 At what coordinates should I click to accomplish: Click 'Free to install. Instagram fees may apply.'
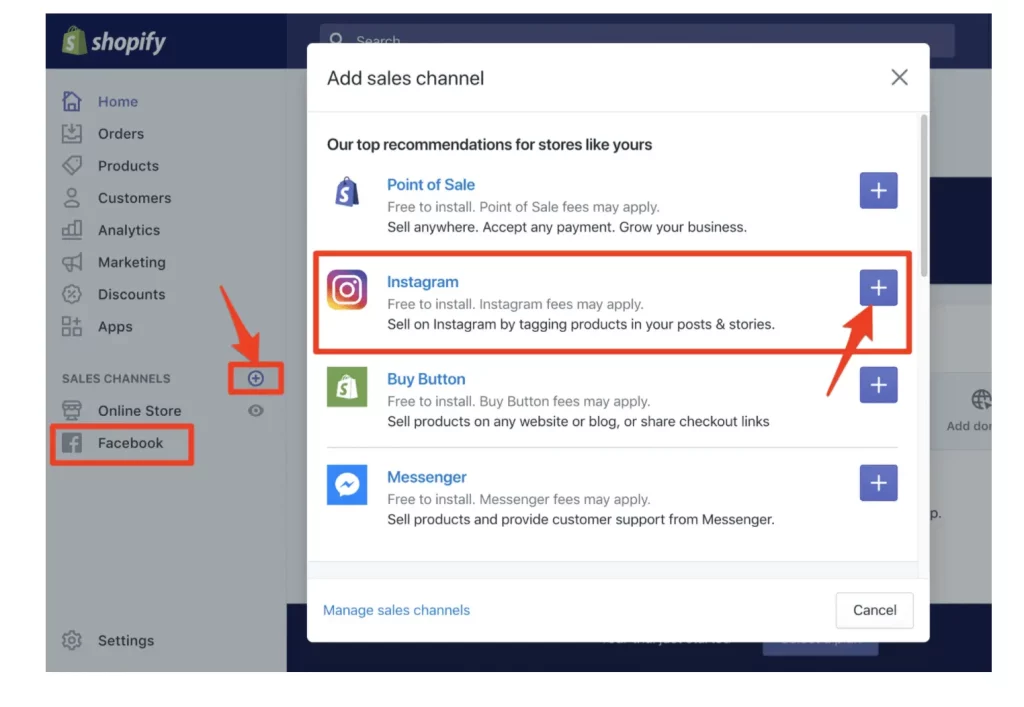(x=515, y=304)
